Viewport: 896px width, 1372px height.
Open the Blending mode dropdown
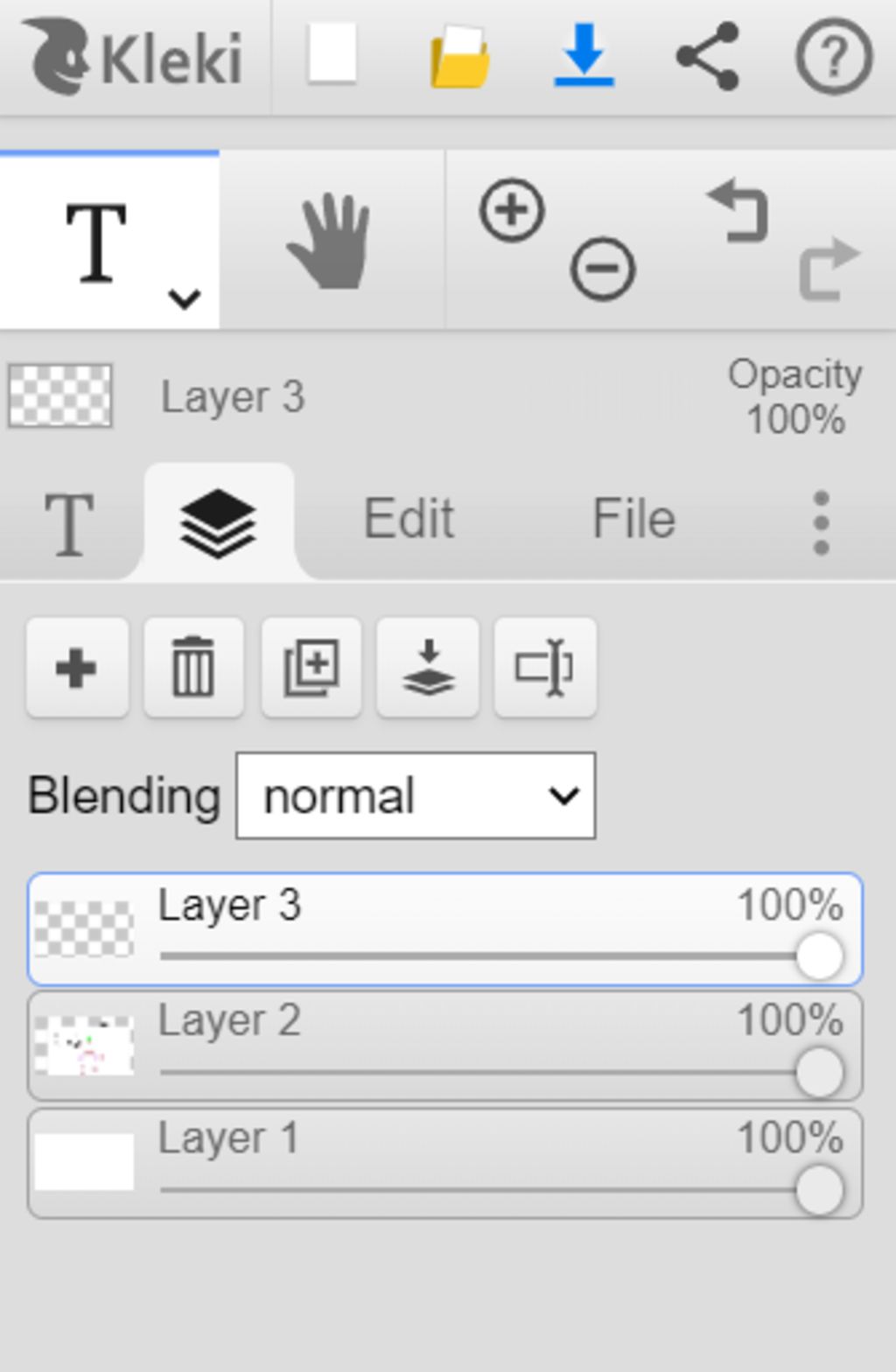416,795
